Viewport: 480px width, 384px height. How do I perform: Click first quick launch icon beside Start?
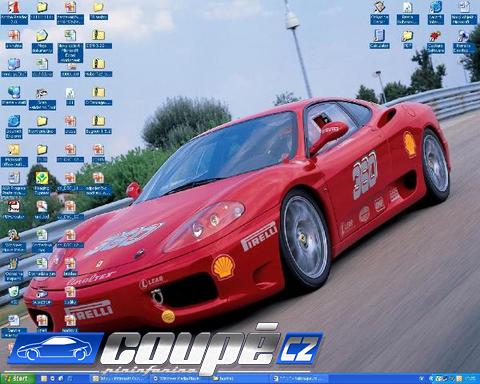[44, 379]
